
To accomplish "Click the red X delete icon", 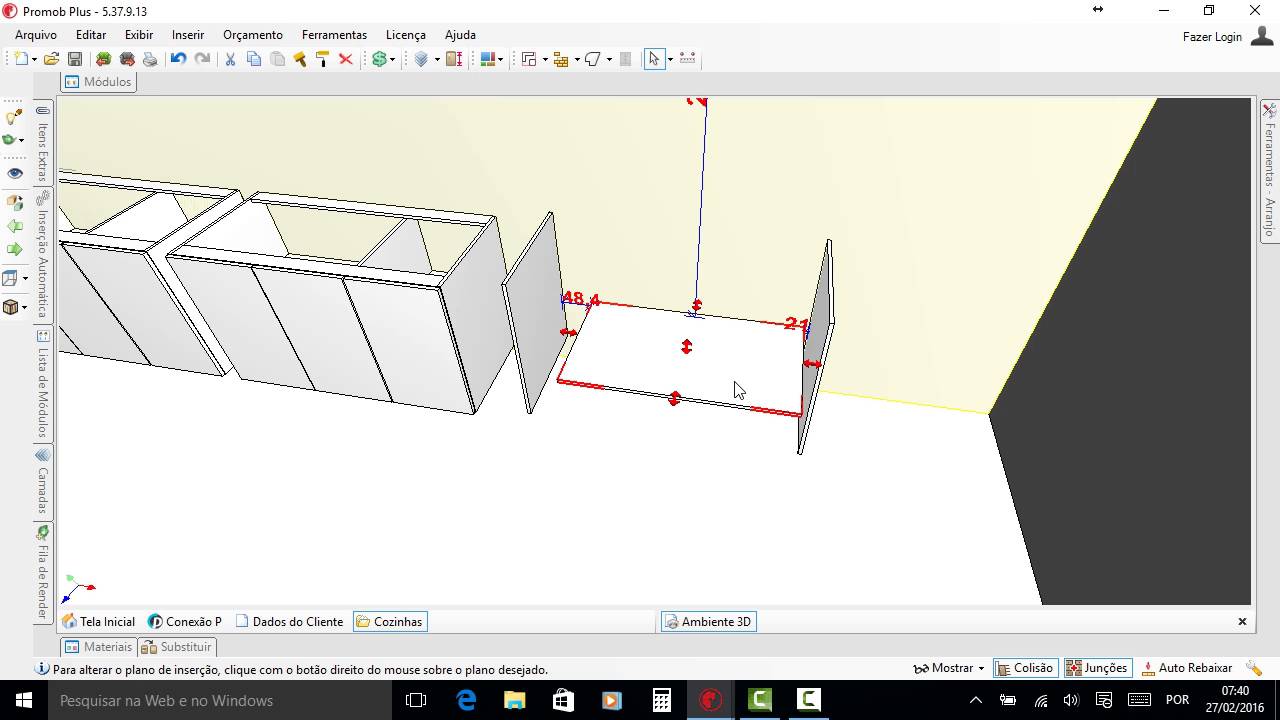I will pyautogui.click(x=346, y=59).
